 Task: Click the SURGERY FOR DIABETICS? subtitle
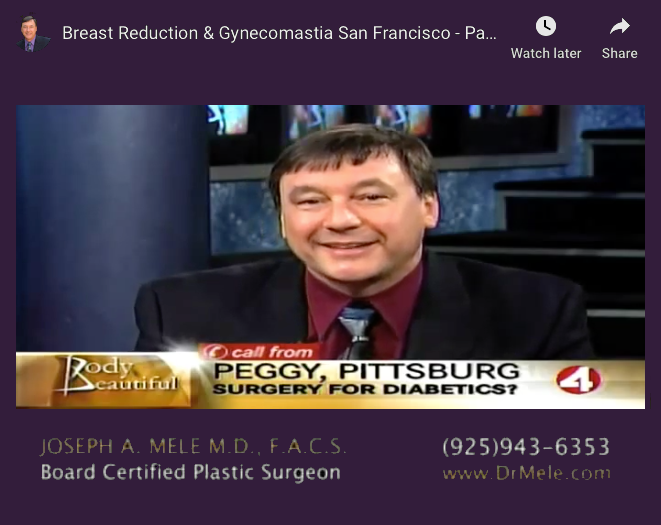tap(365, 389)
